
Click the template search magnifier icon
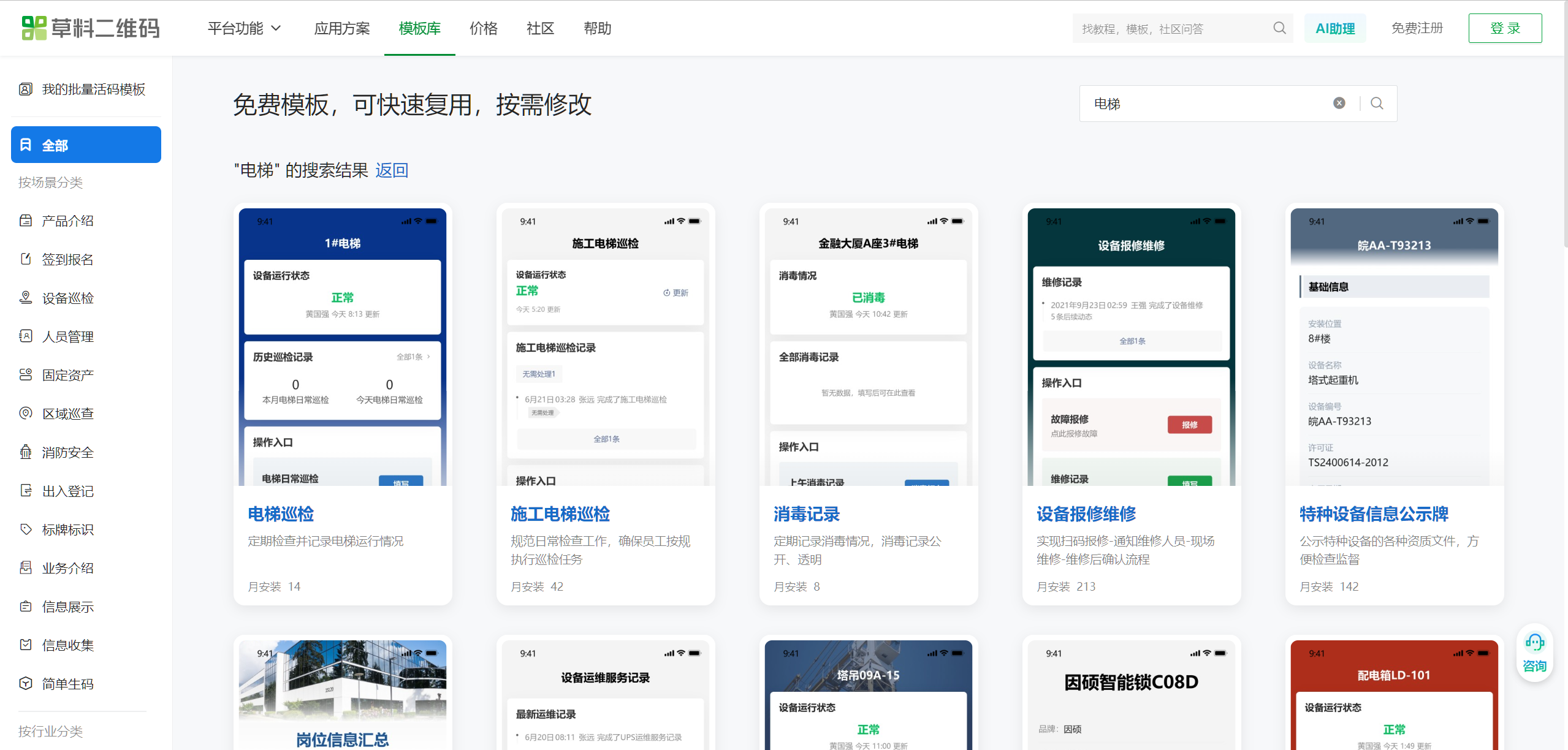[1377, 103]
